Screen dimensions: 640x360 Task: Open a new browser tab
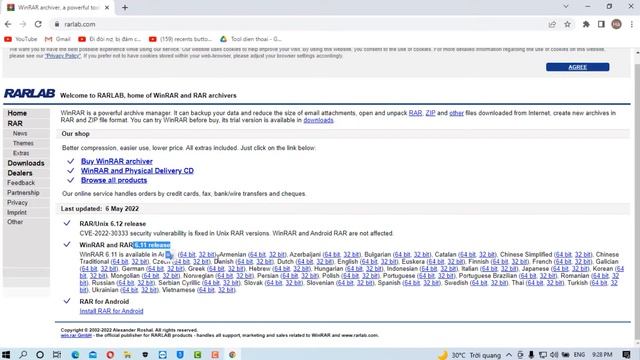pyautogui.click(x=125, y=7)
